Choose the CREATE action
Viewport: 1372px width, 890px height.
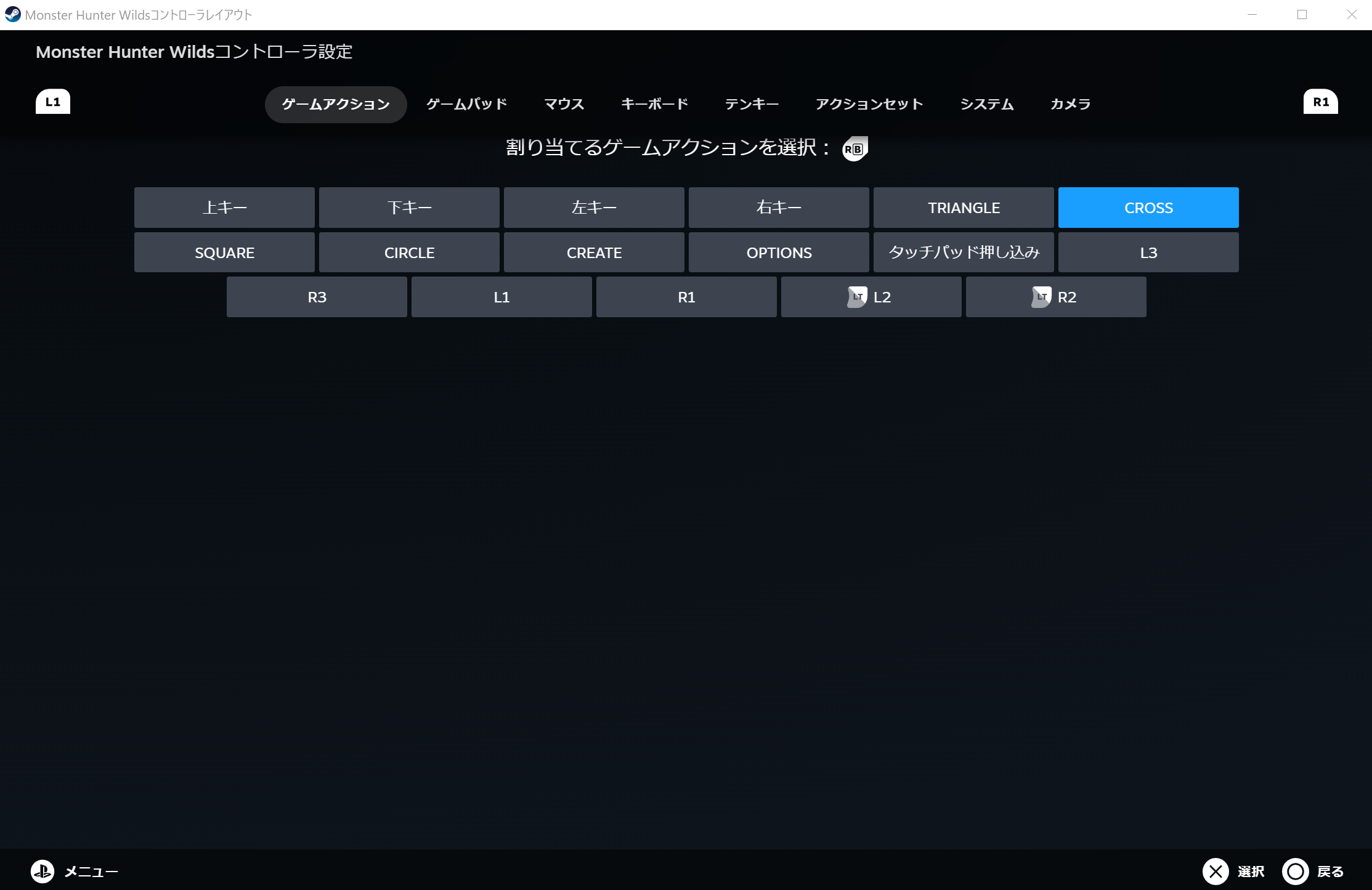[594, 253]
